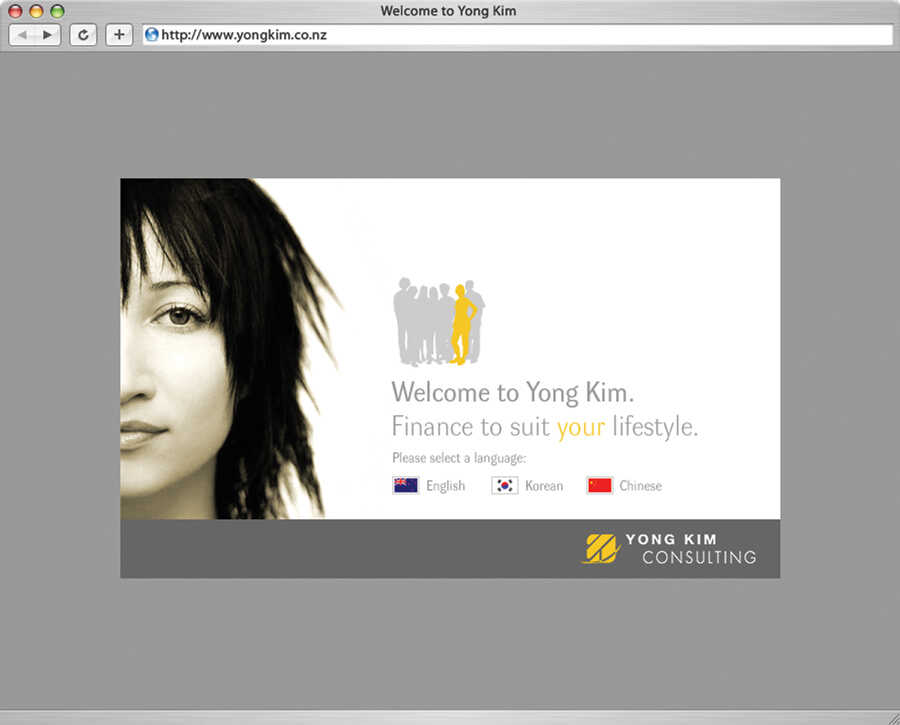
Task: Click the browser back arrow button
Action: click(x=22, y=35)
